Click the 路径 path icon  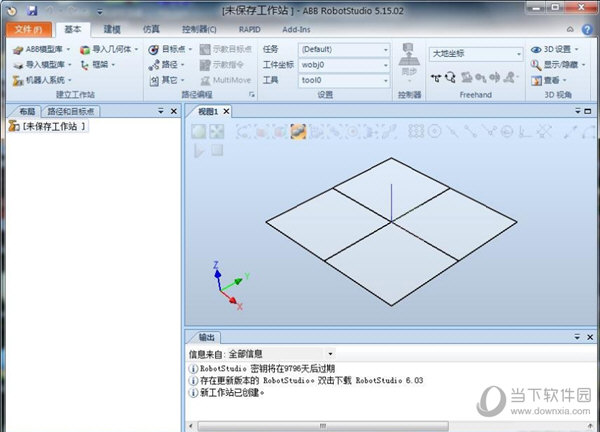point(154,65)
